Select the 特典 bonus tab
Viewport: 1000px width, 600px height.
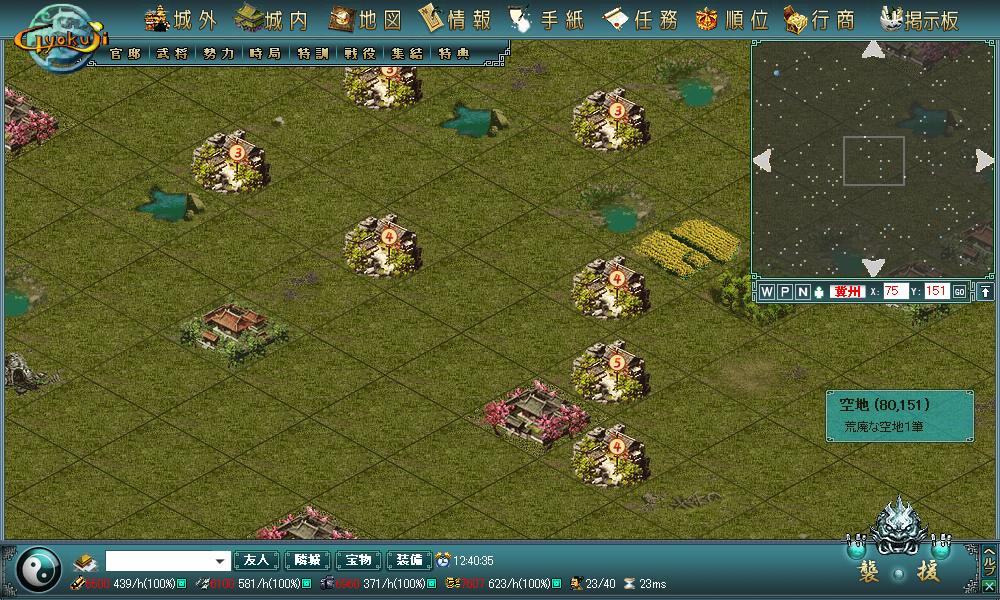(x=453, y=54)
